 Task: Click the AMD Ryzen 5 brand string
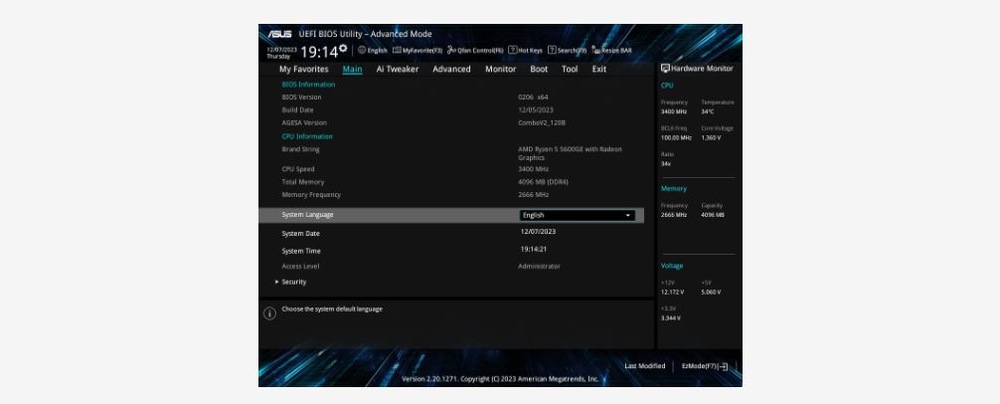[x=570, y=153]
